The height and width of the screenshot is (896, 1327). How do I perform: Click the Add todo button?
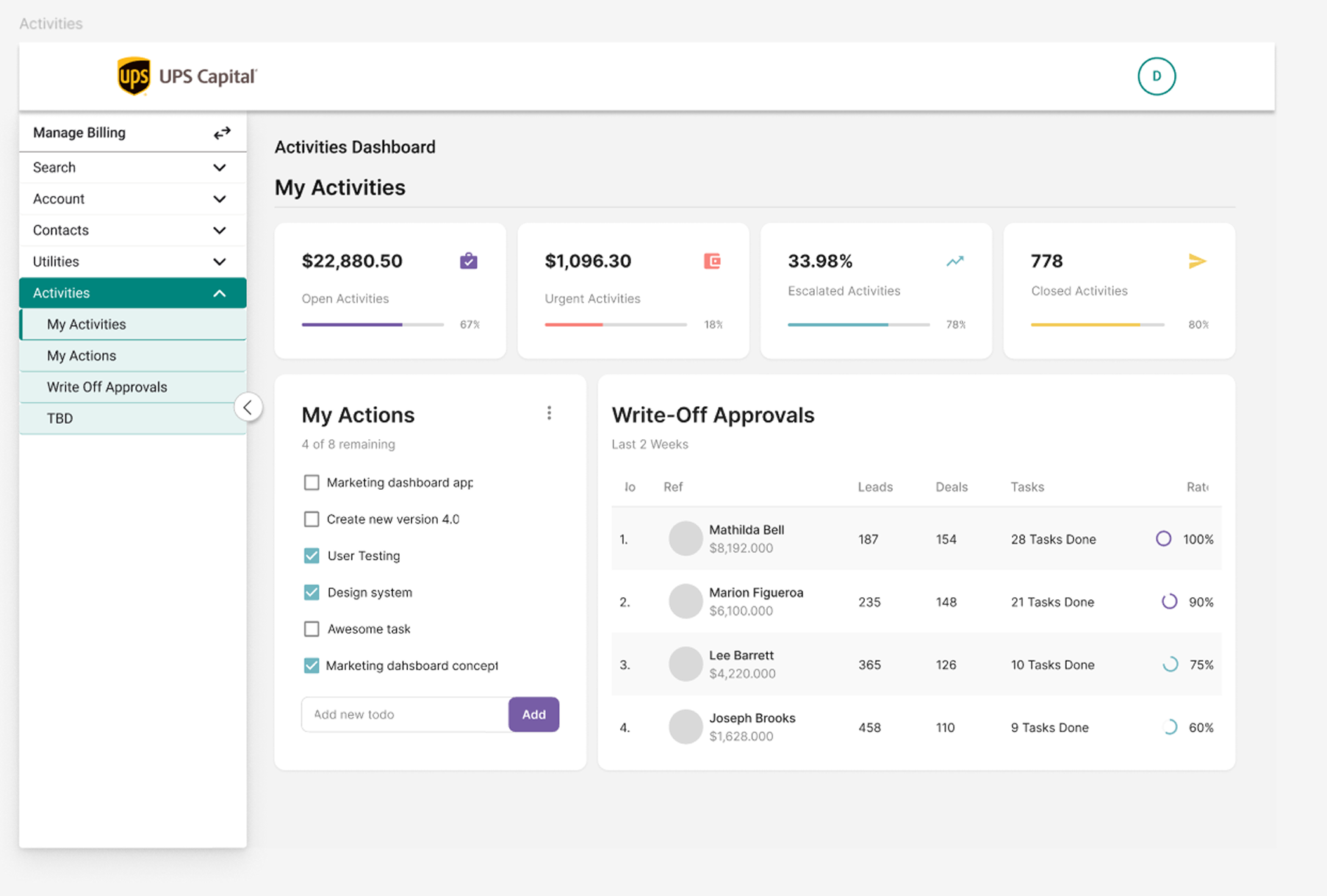pyautogui.click(x=533, y=715)
